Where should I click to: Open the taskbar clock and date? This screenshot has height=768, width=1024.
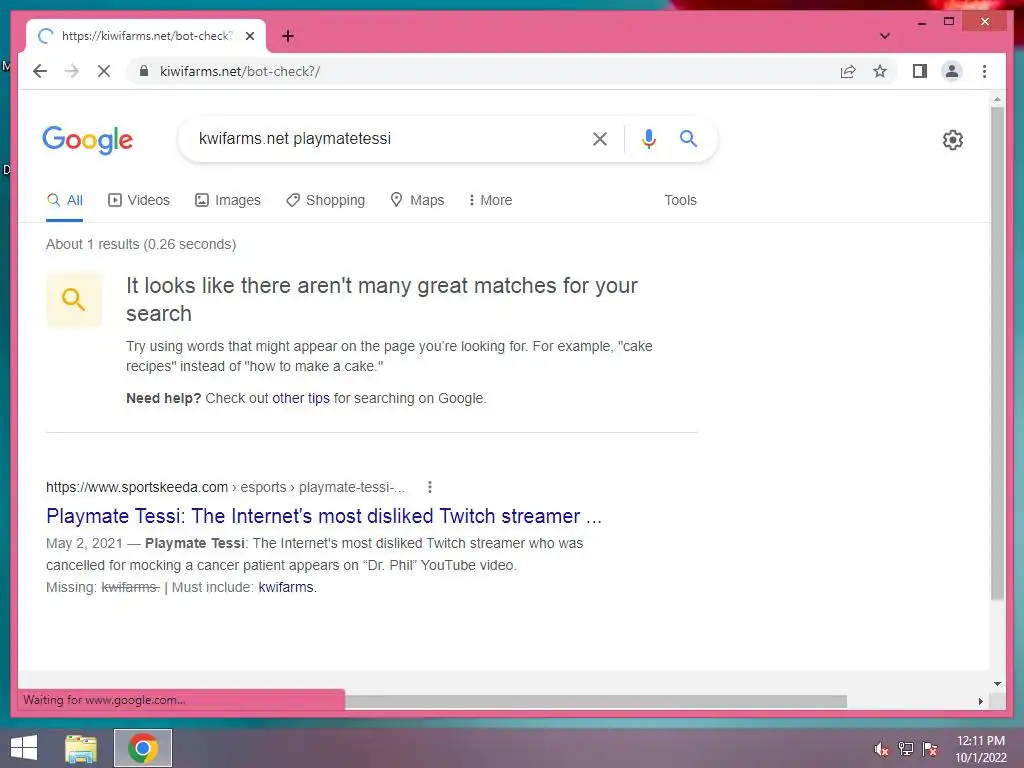click(981, 749)
